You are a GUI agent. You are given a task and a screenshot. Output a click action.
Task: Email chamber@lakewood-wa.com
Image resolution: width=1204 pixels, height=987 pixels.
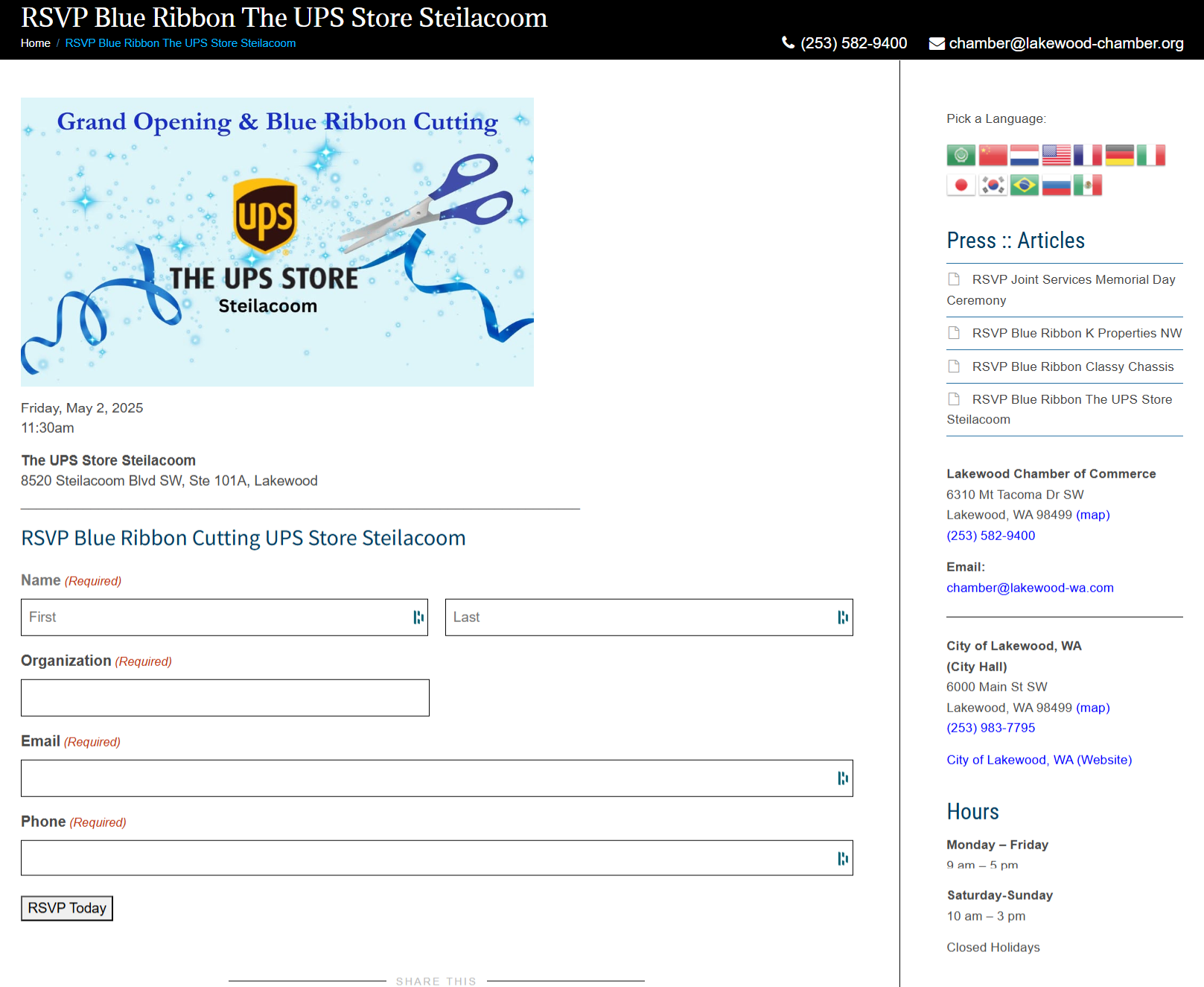(1030, 588)
